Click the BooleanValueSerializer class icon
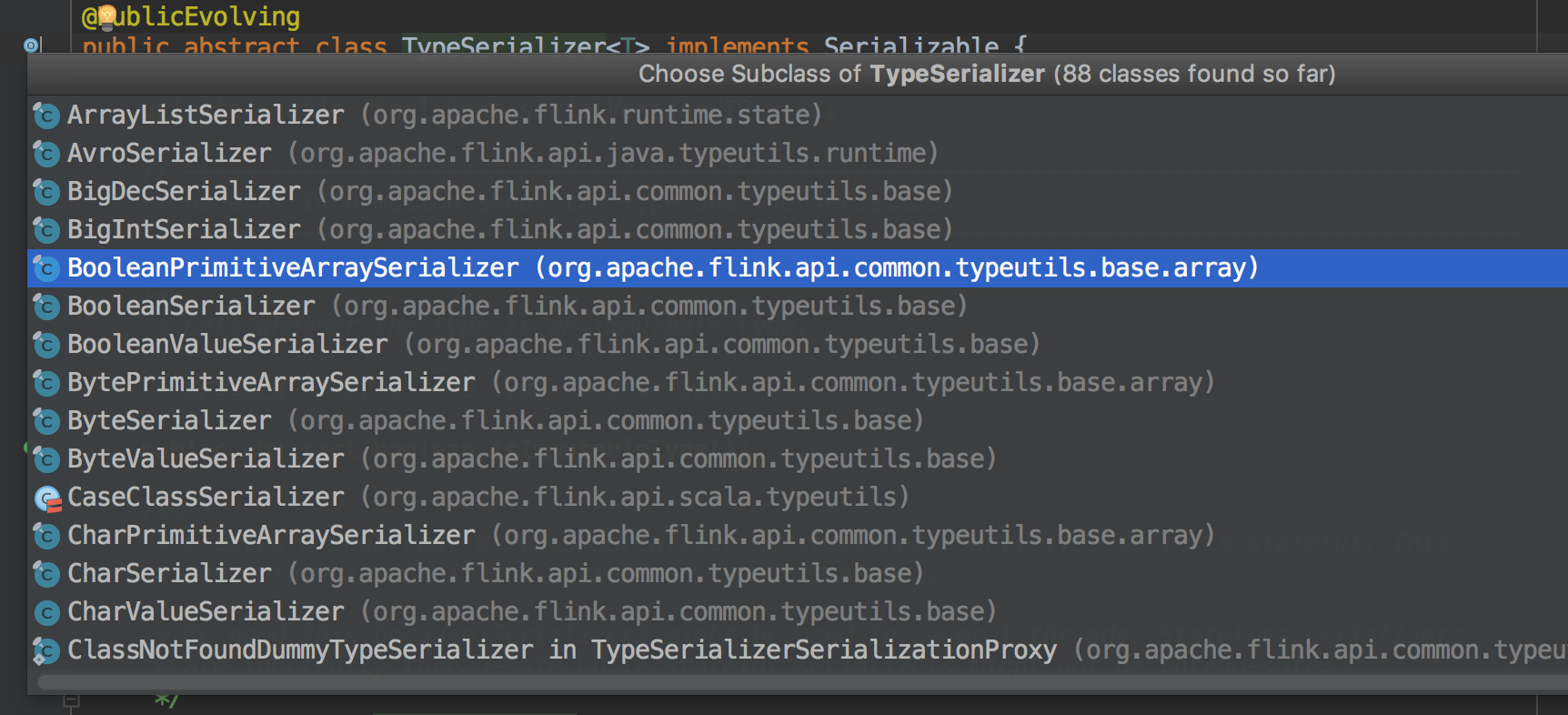1568x715 pixels. pos(46,345)
